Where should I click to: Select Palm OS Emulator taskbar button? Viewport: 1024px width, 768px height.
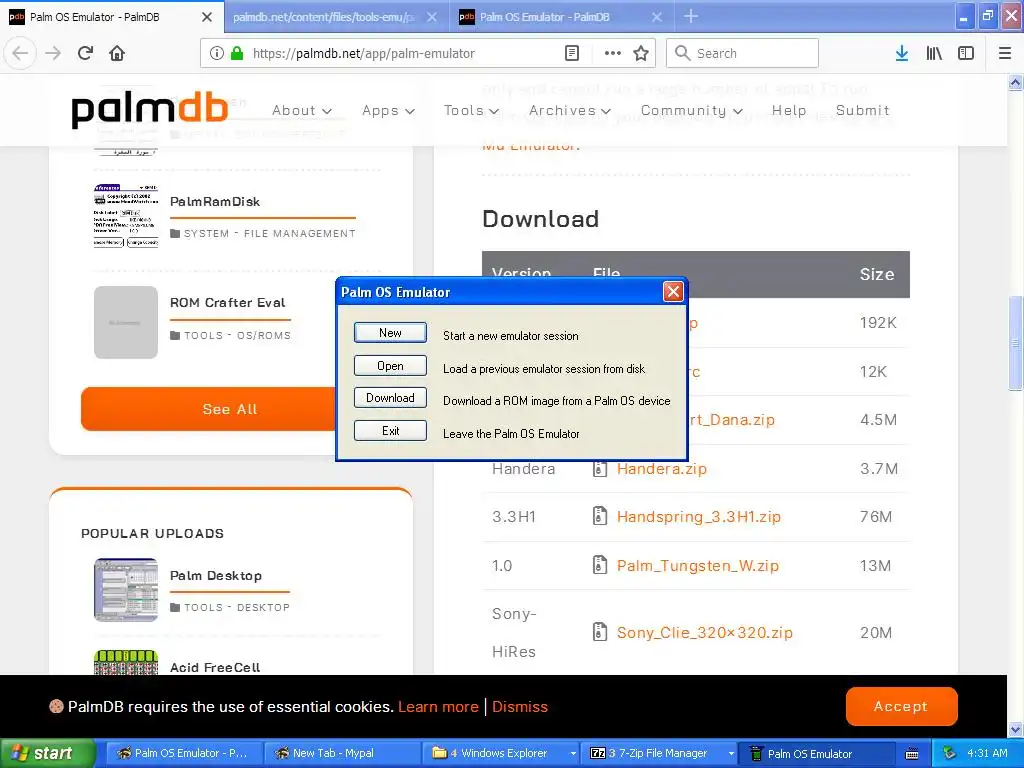(x=816, y=753)
